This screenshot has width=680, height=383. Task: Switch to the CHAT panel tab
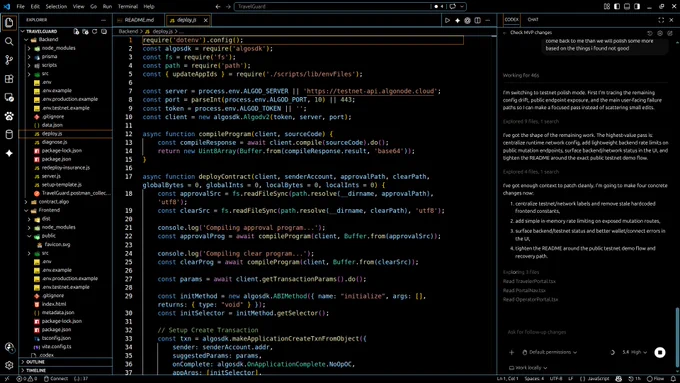pyautogui.click(x=533, y=20)
